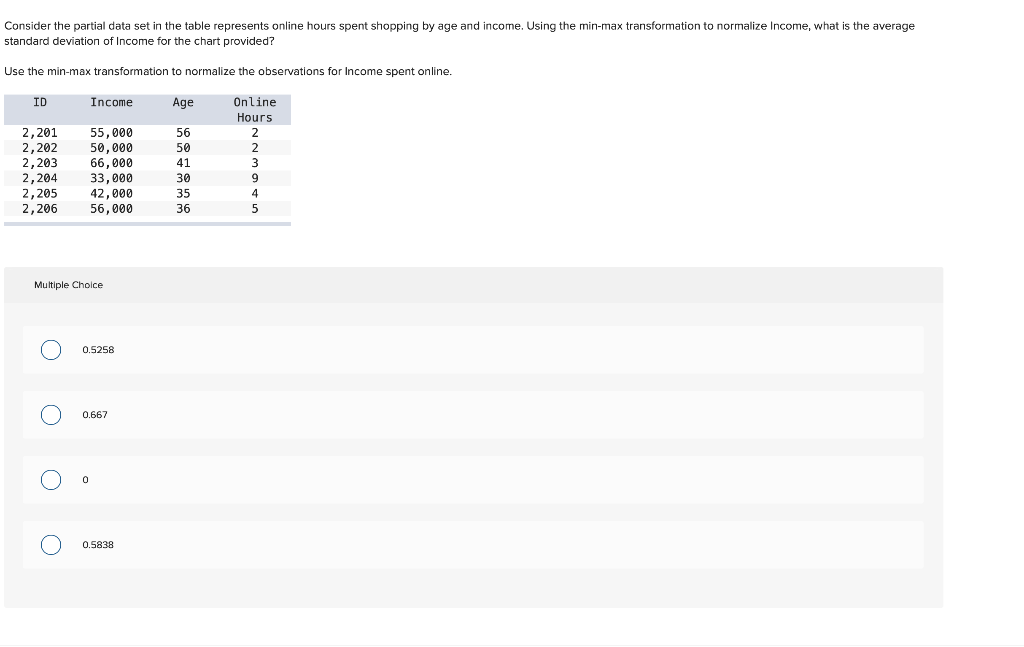
Task: Select the answer option 0
Action: [x=51, y=479]
